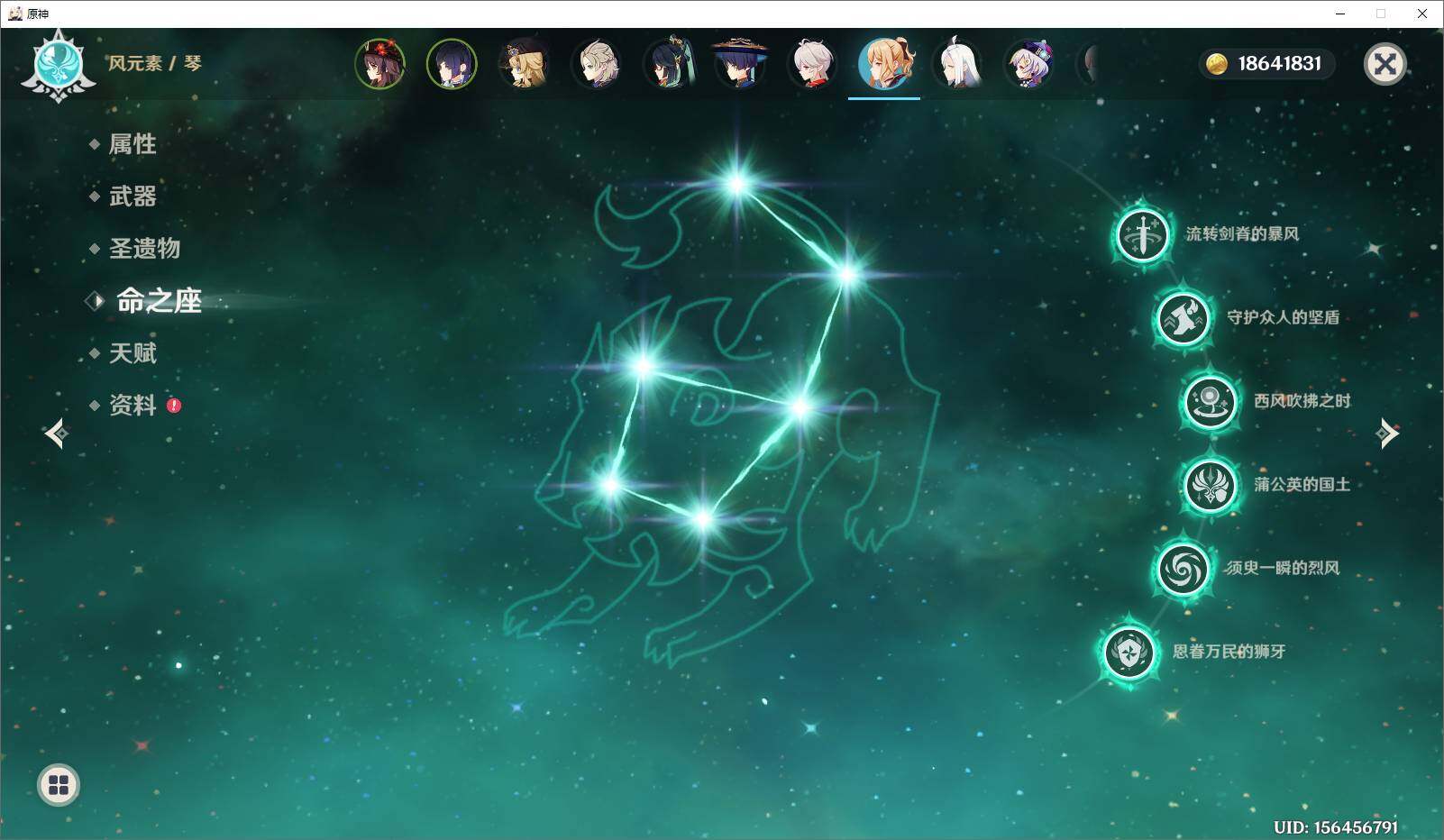Viewport: 1444px width, 840px height.
Task: Open the 须臾一瞬的烈风 constellation icon
Action: (1183, 569)
